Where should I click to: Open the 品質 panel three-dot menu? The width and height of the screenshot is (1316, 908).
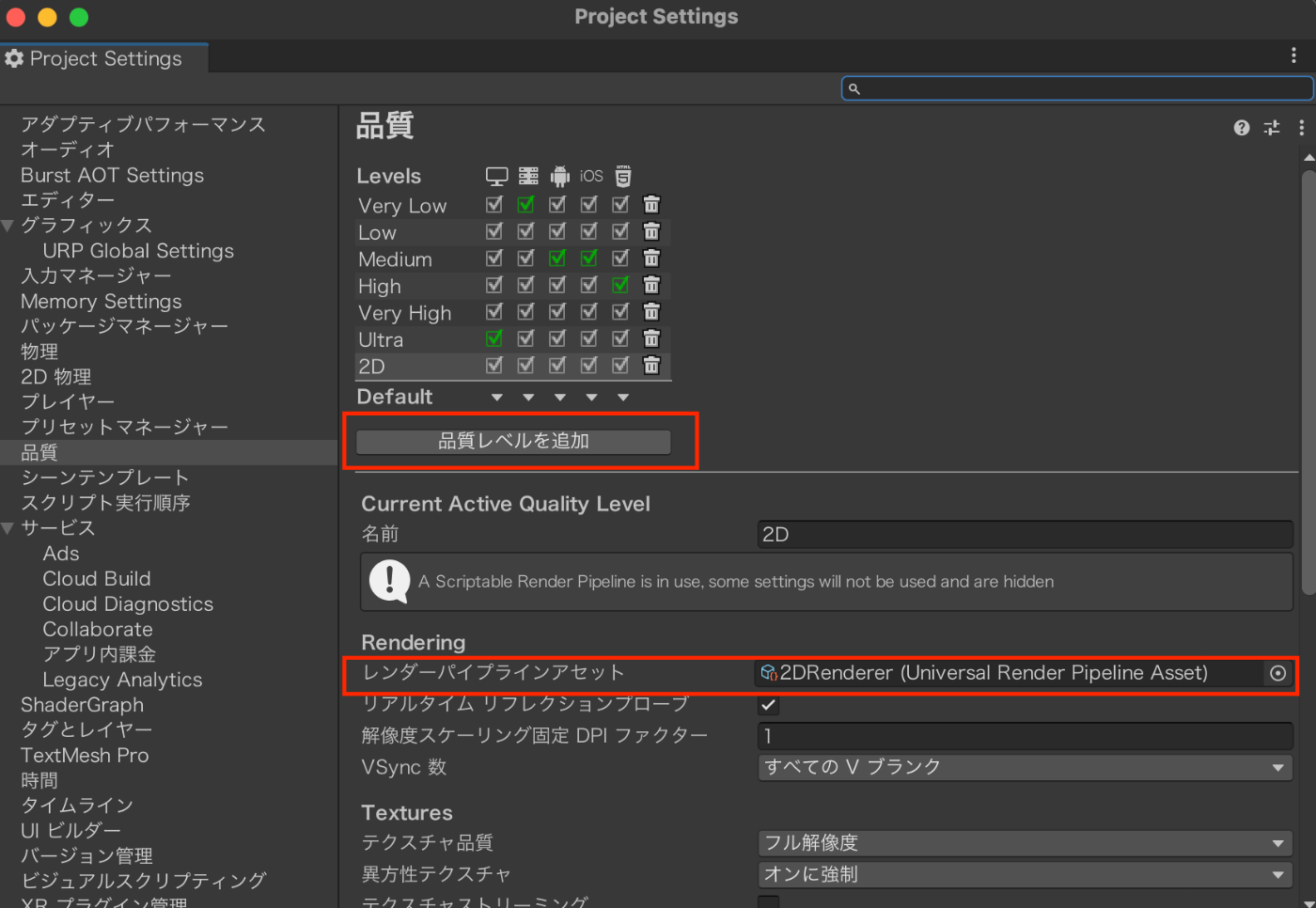click(1301, 128)
